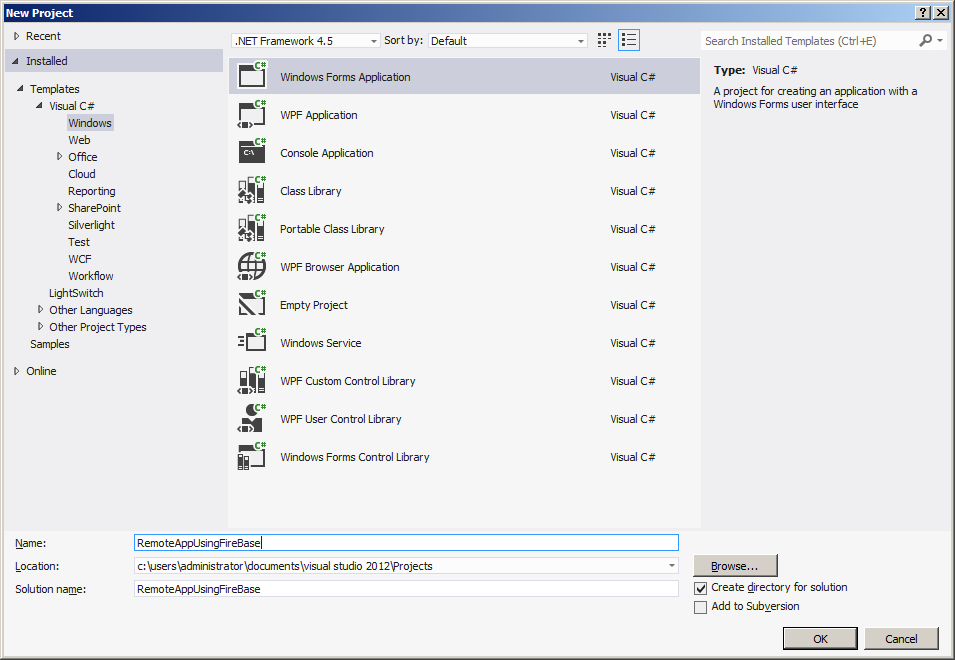
Task: Select "Console Application" template name
Action: click(x=326, y=153)
